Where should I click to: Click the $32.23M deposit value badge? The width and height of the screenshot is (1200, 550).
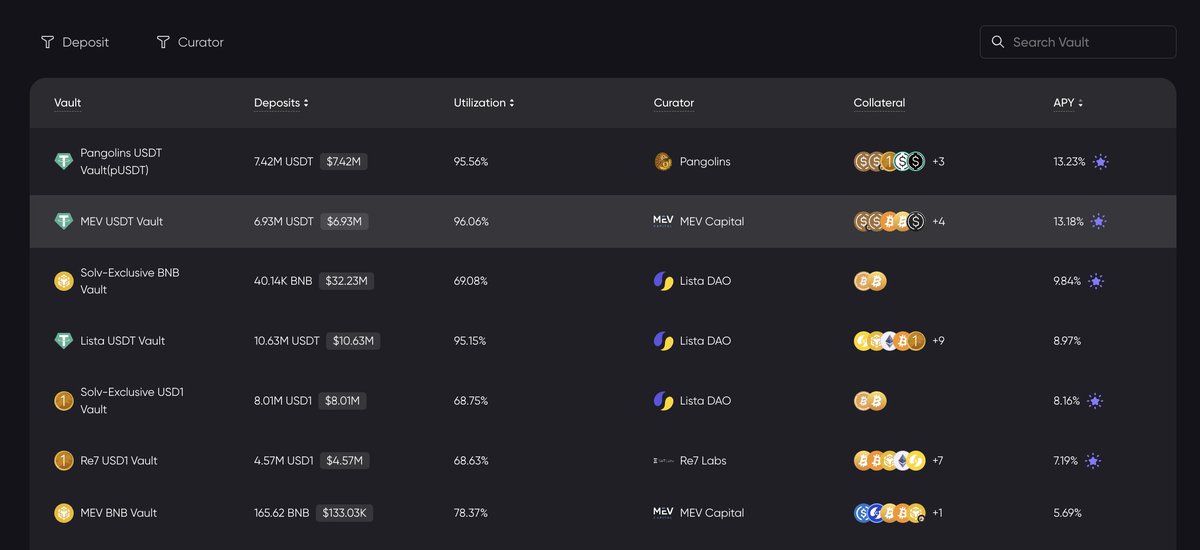point(347,281)
